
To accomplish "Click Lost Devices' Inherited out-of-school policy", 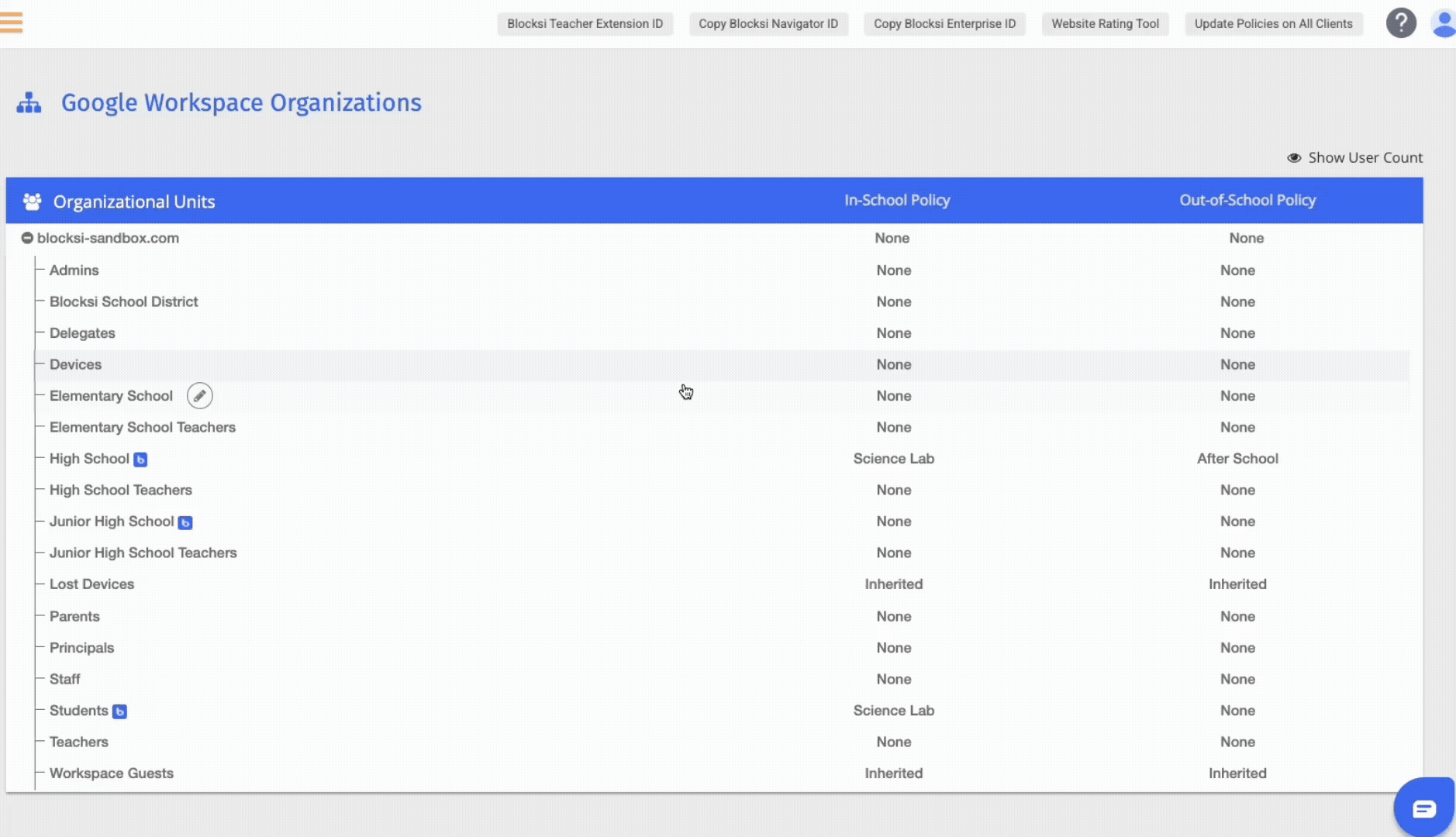I will coord(1237,584).
